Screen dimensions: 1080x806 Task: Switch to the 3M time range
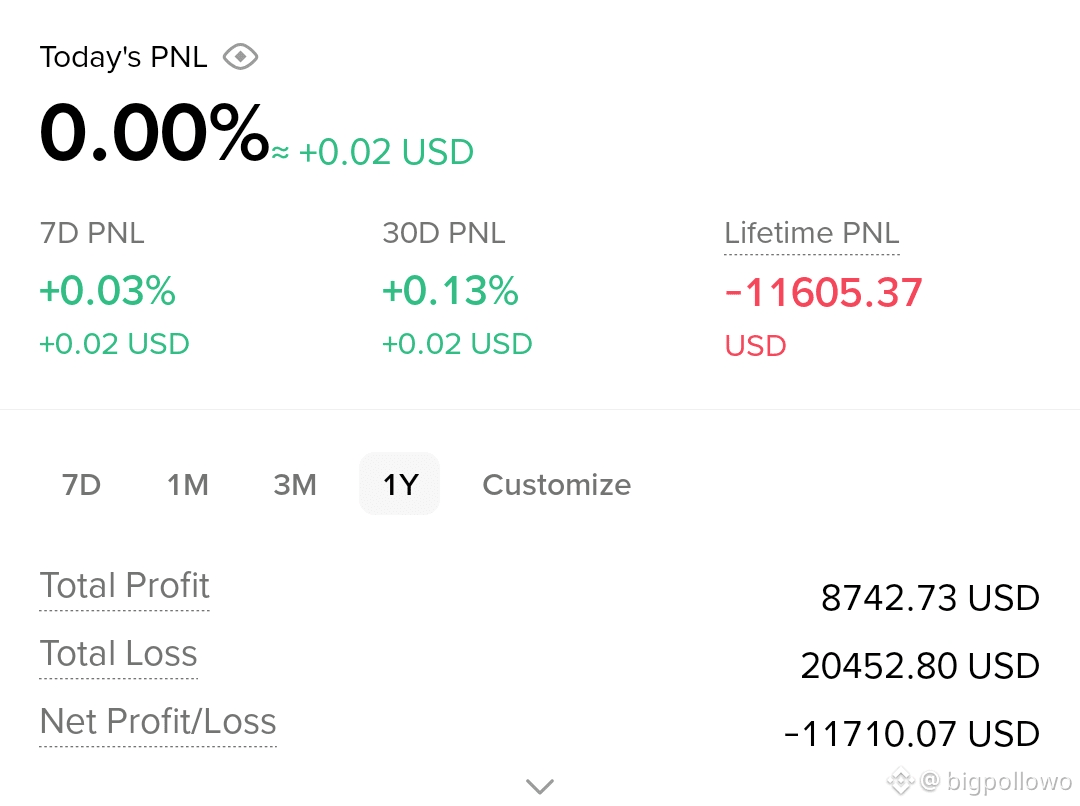295,484
